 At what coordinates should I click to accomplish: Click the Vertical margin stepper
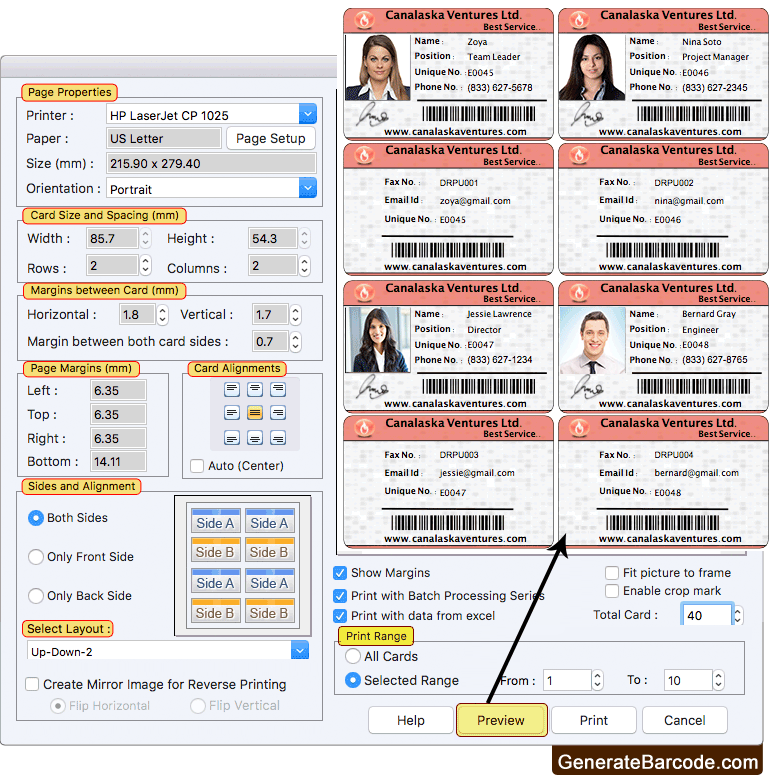(295, 315)
